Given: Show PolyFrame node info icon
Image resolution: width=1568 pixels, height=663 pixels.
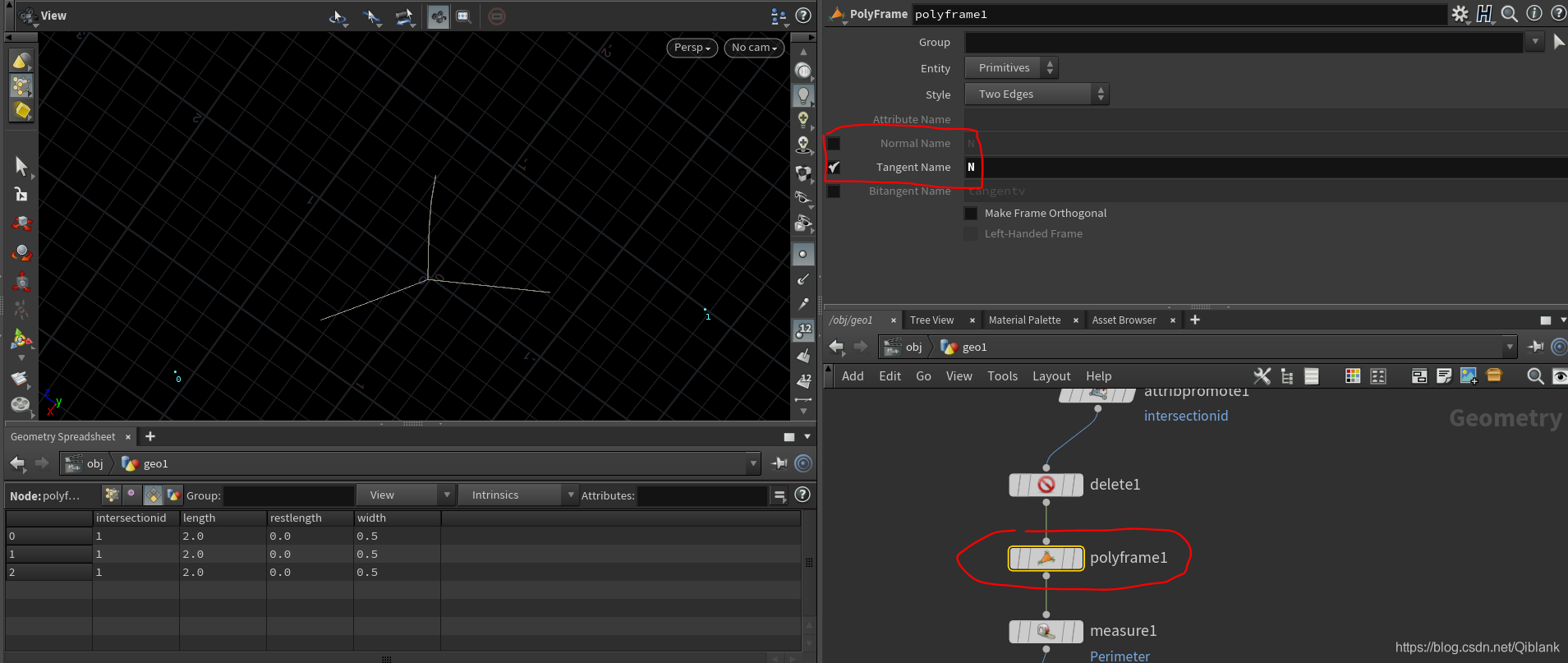Looking at the screenshot, I should [1534, 13].
